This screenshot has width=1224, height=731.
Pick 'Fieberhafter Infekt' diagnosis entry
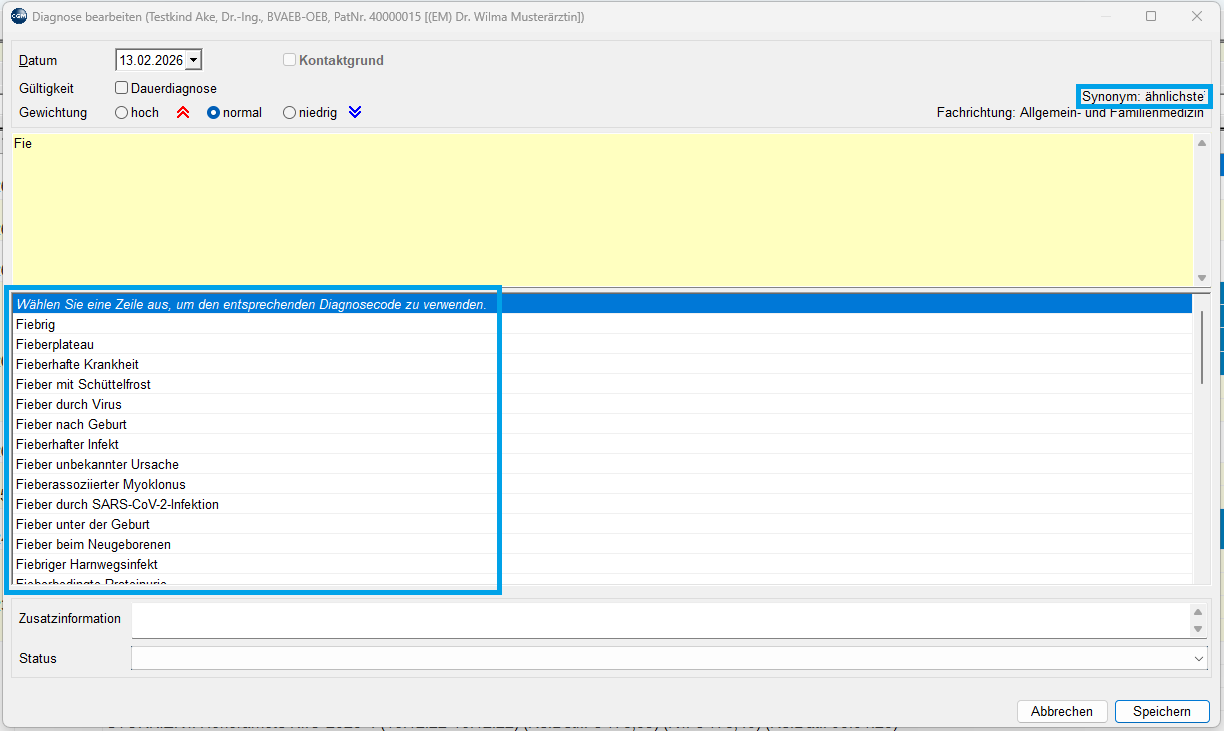pyautogui.click(x=68, y=445)
